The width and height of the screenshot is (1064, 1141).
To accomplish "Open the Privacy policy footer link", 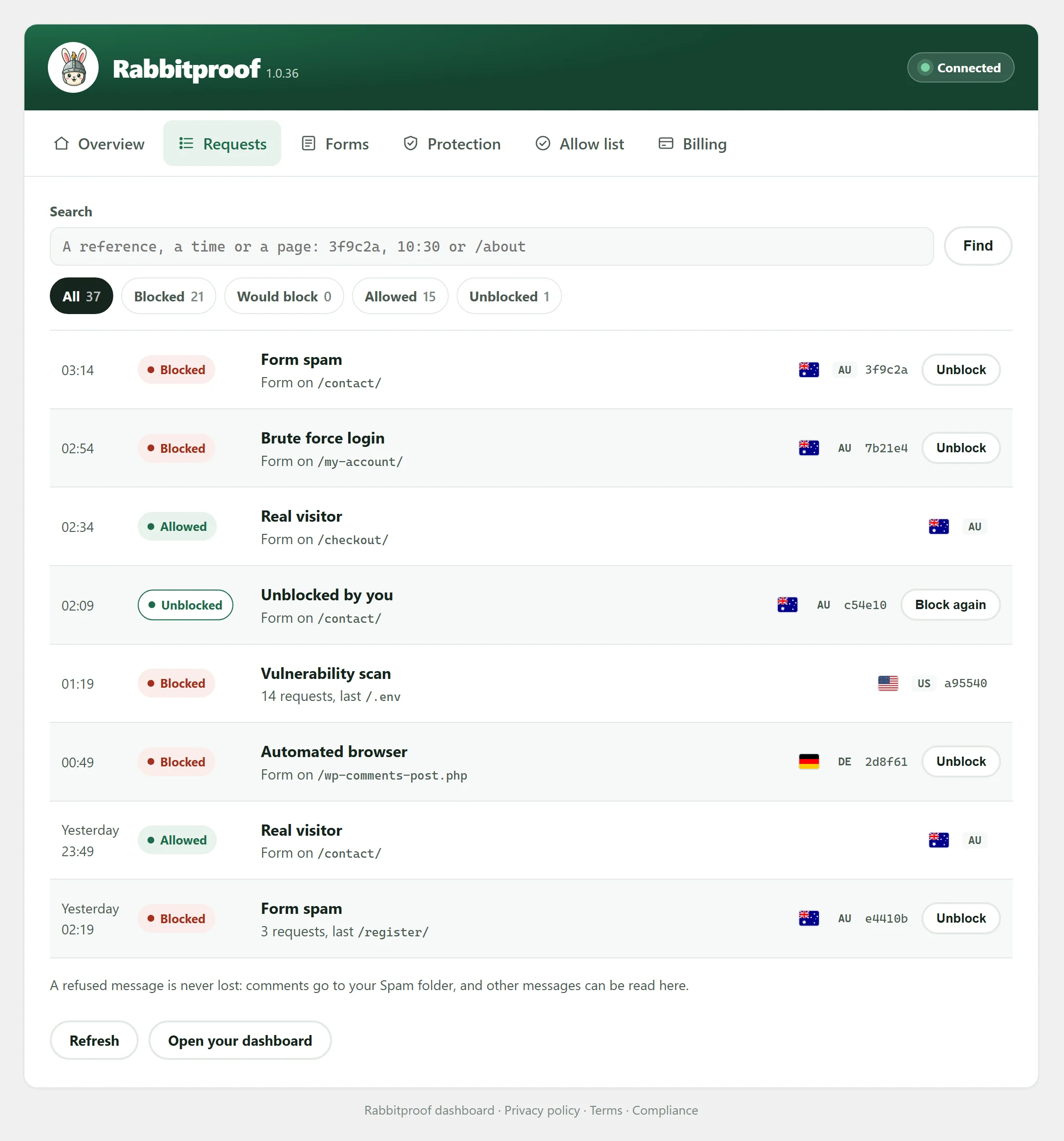I will [542, 1111].
